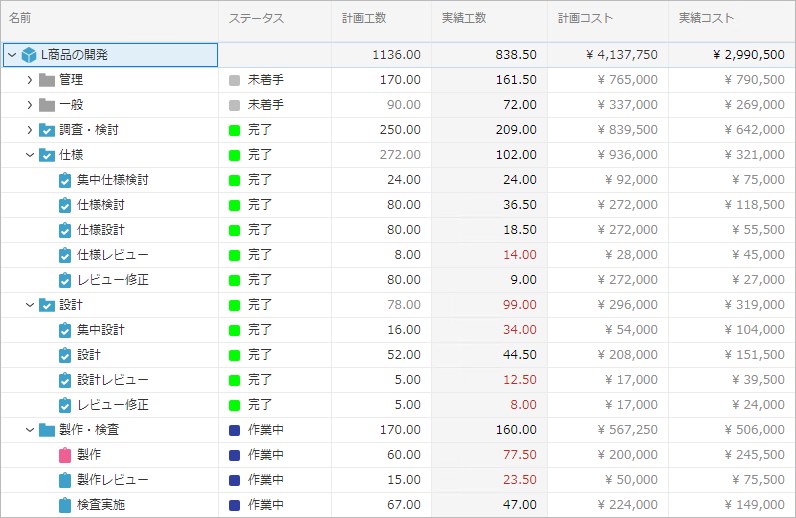Image resolution: width=796 pixels, height=518 pixels.
Task: Click the 名前 column header
Action: [22, 19]
